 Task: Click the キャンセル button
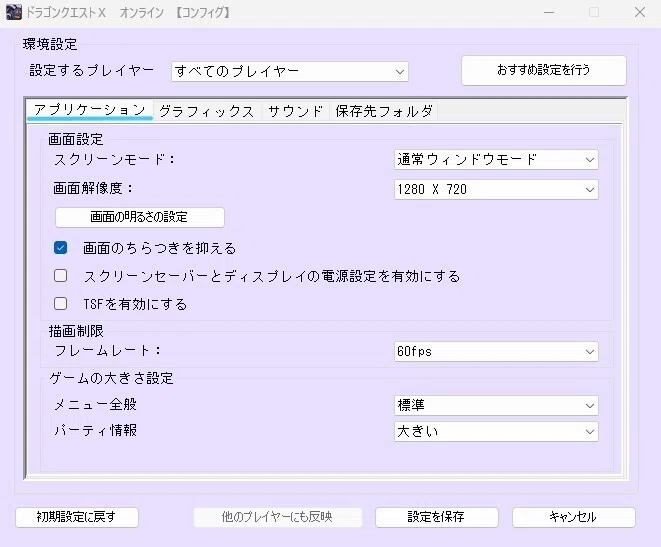[573, 517]
